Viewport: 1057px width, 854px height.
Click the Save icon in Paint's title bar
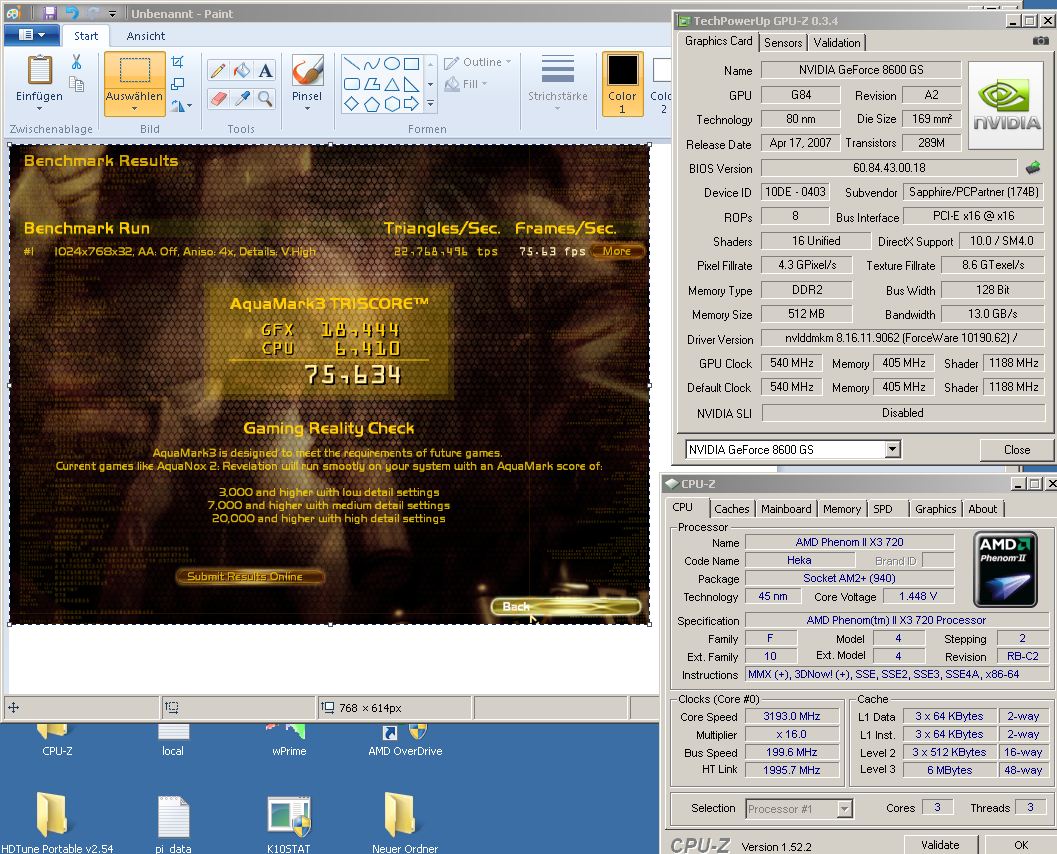50,13
